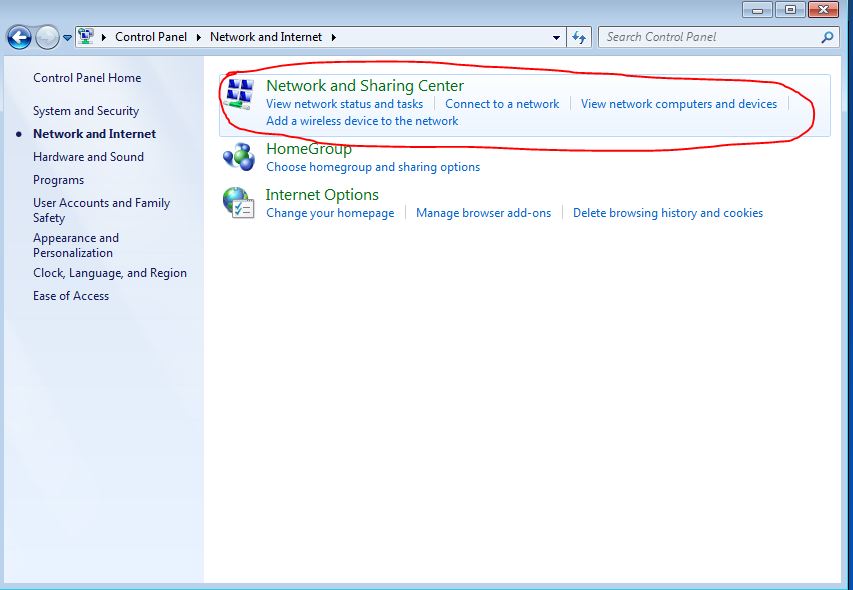853x590 pixels.
Task: Click Manage browser add-ons
Action: tap(484, 213)
